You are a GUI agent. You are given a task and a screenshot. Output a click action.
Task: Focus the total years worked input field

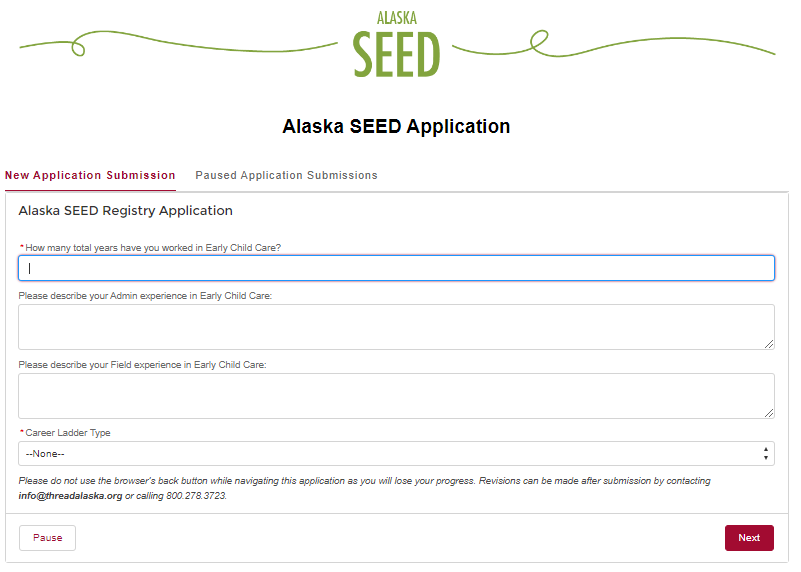(396, 268)
